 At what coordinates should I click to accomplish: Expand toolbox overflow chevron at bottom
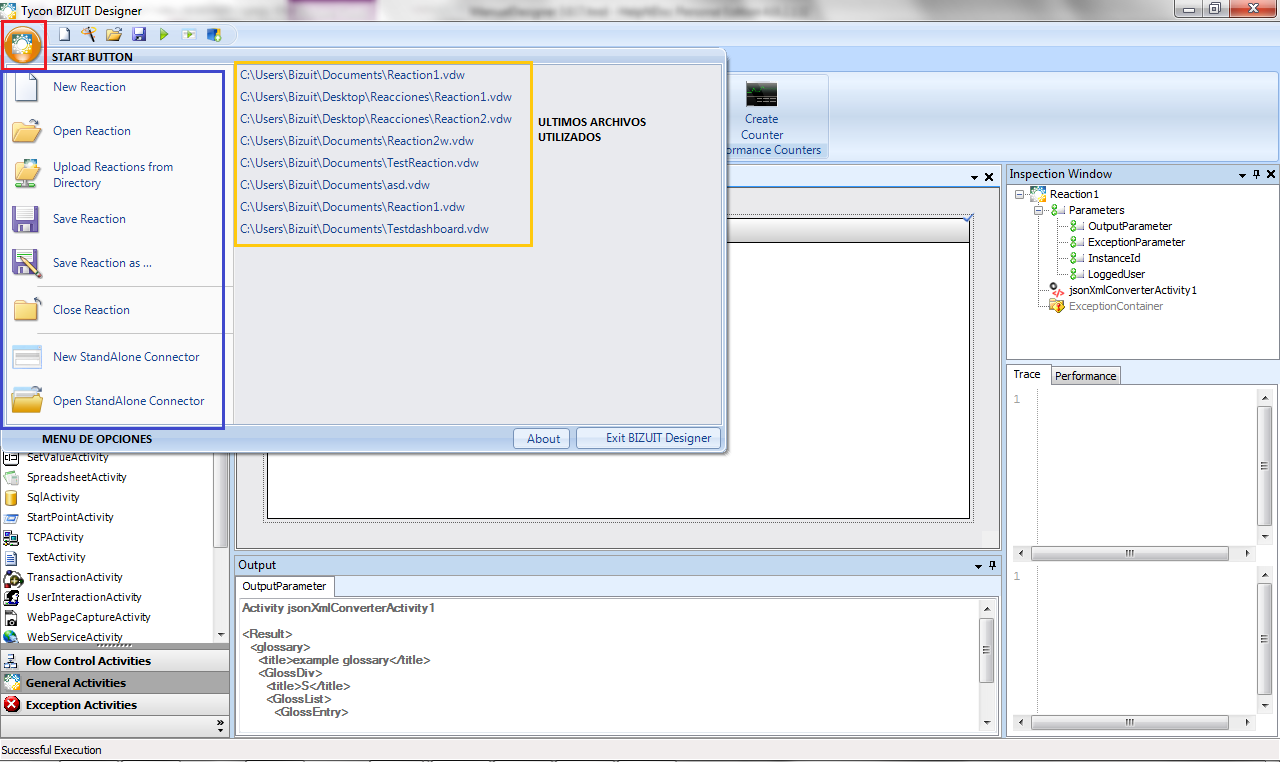point(221,725)
